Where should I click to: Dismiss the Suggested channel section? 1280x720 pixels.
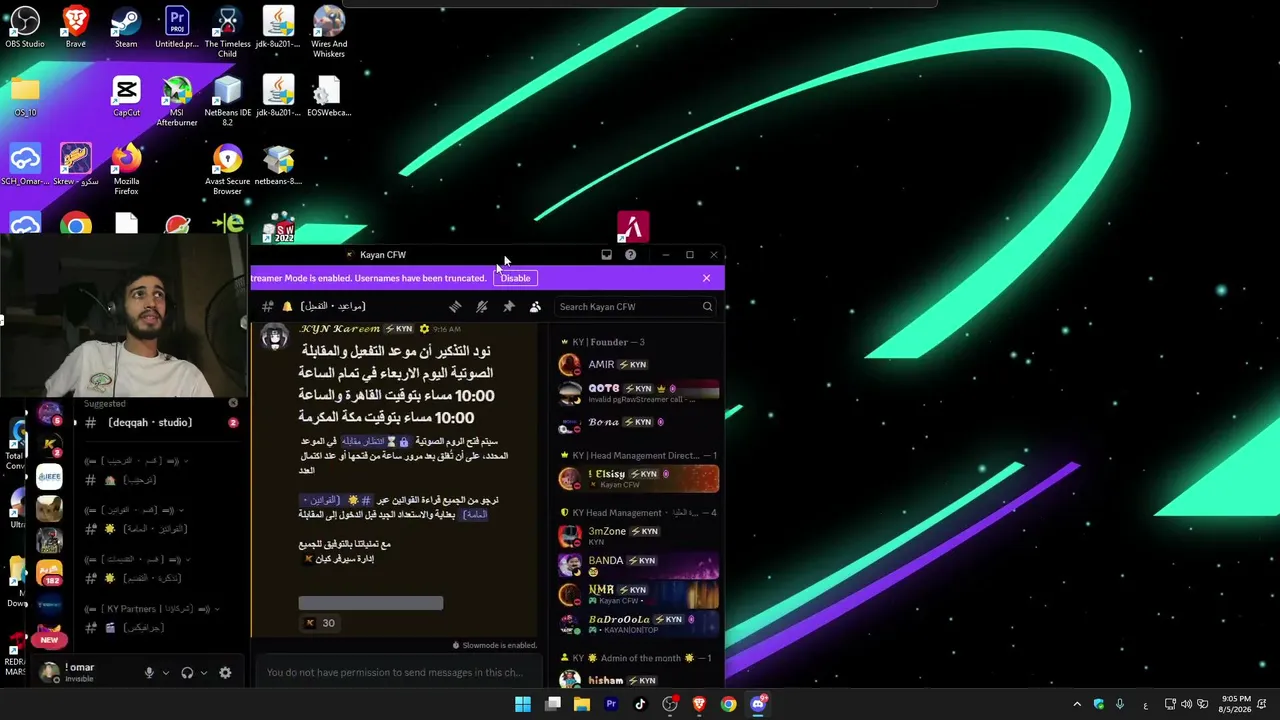click(233, 403)
